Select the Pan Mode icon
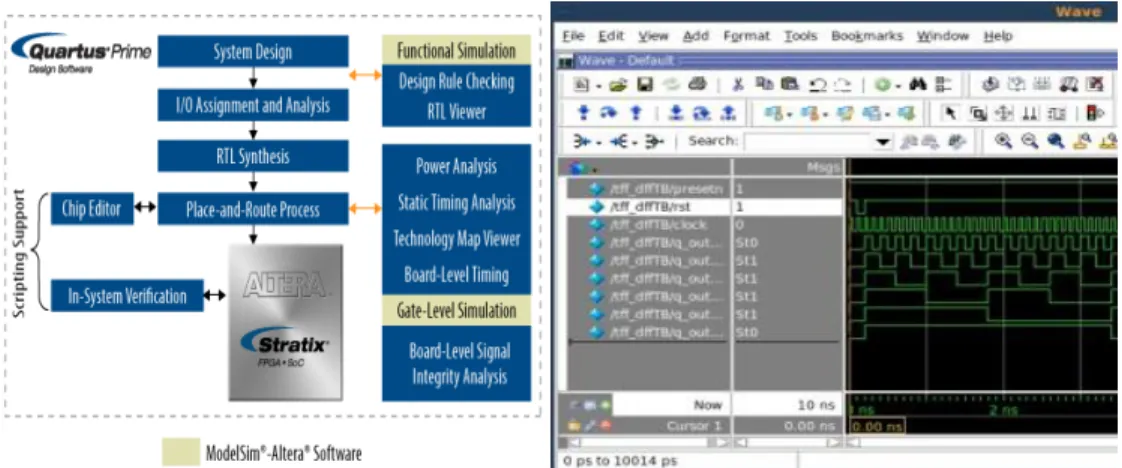The height and width of the screenshot is (468, 1122). 1003,113
